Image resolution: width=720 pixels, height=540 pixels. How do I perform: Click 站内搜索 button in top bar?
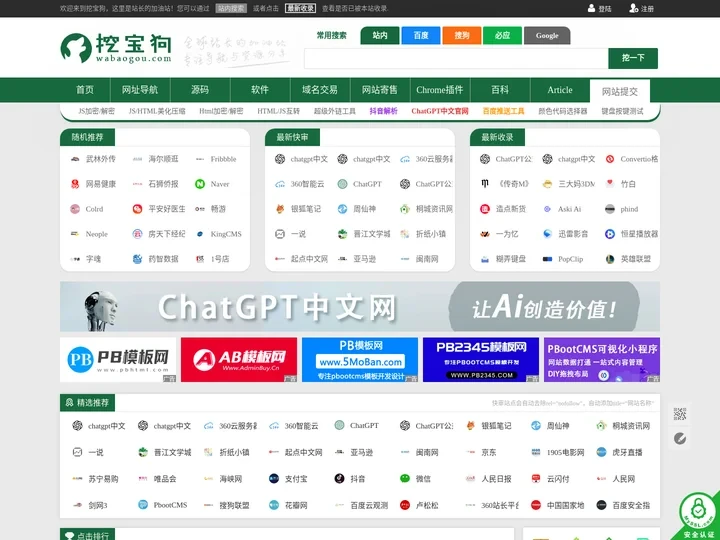click(x=231, y=8)
